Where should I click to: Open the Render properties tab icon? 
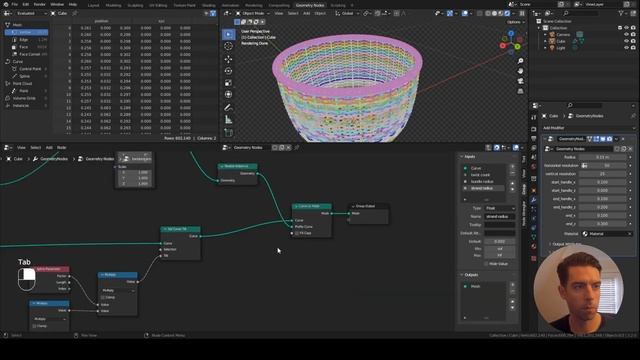[x=533, y=129]
